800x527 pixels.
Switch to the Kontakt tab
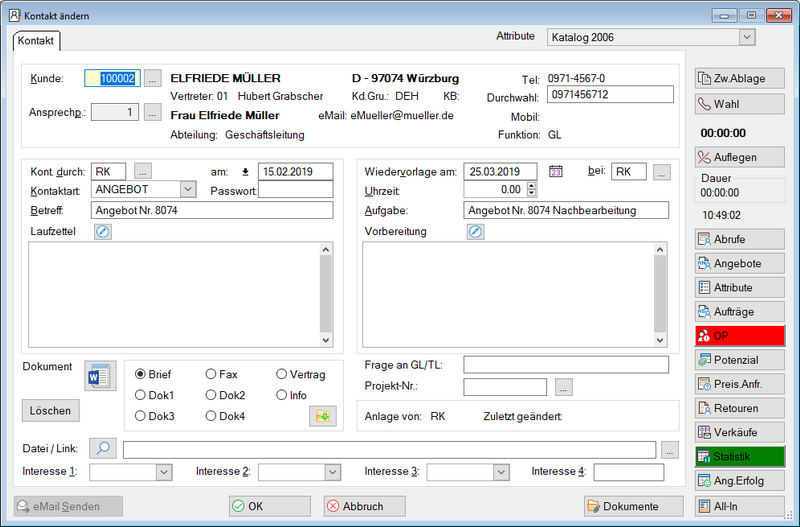[x=37, y=41]
